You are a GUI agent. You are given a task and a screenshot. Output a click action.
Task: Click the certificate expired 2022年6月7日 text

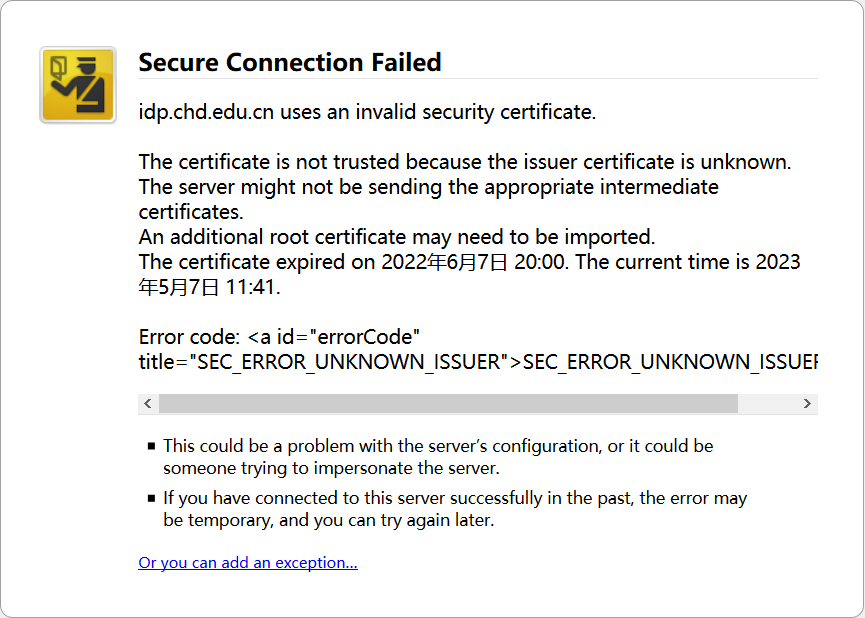[353, 262]
